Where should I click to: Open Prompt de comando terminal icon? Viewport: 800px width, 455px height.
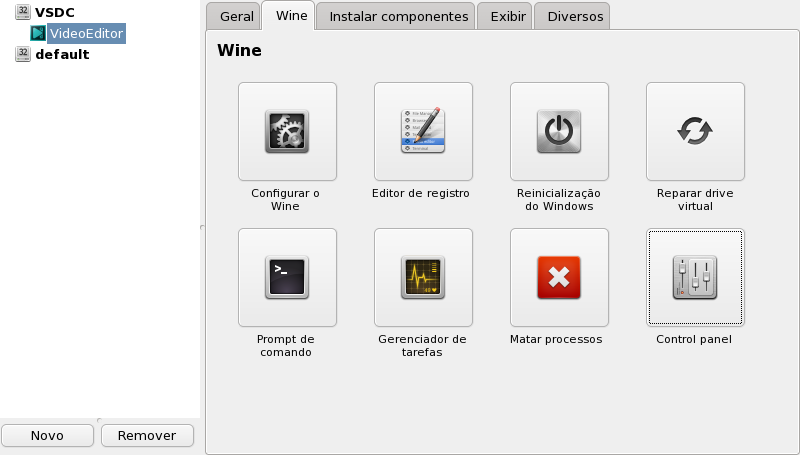[x=287, y=277]
